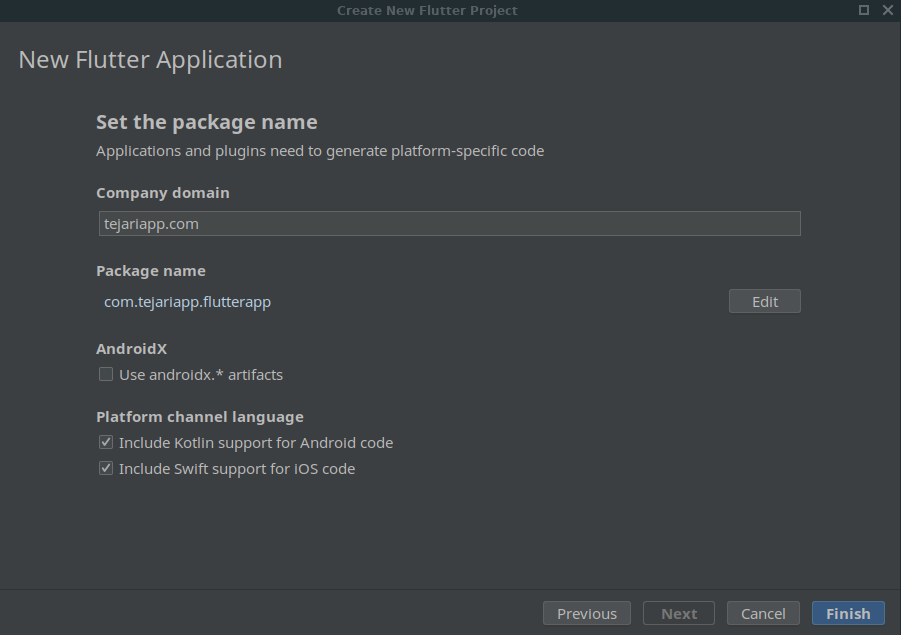Click the Package name label
Screen dimensions: 901x635
pos(150,271)
